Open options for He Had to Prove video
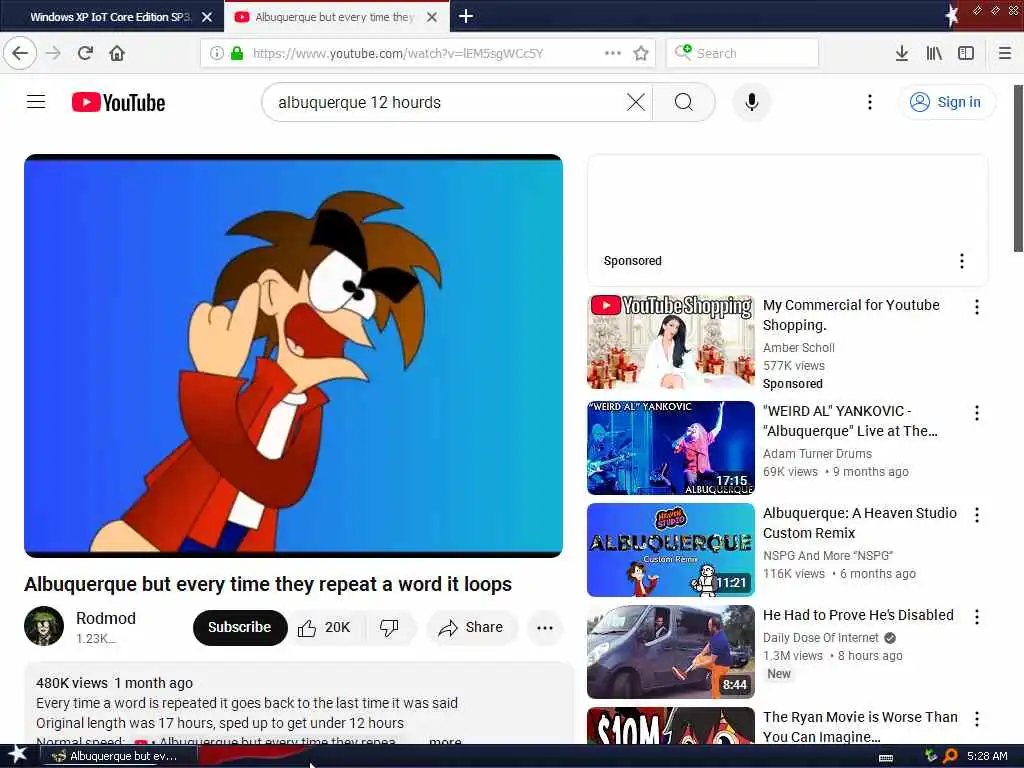1024x768 pixels. (977, 616)
